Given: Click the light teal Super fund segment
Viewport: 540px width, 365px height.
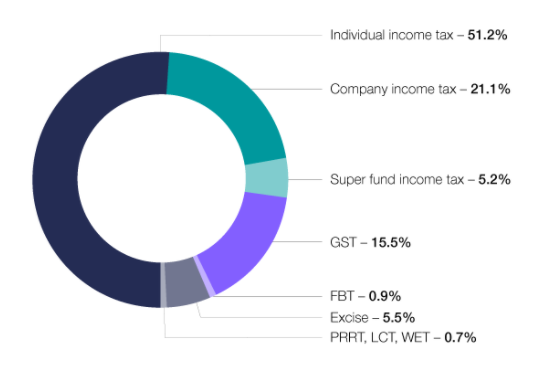Looking at the screenshot, I should click(267, 178).
